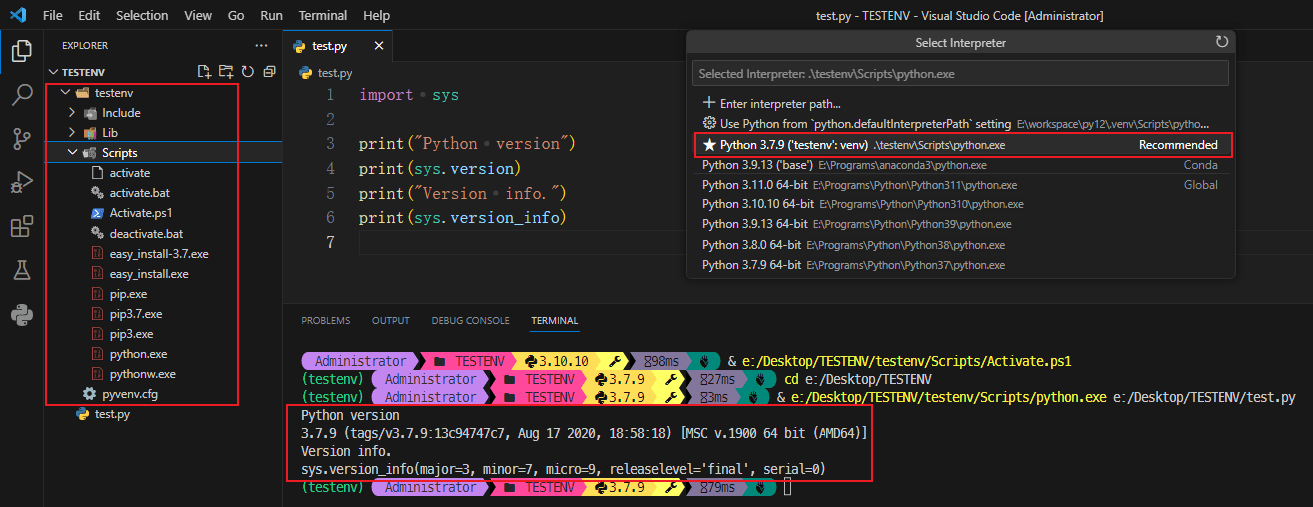Select Python 3.9.13 base conda interpreter
1313x507 pixels.
pos(961,165)
